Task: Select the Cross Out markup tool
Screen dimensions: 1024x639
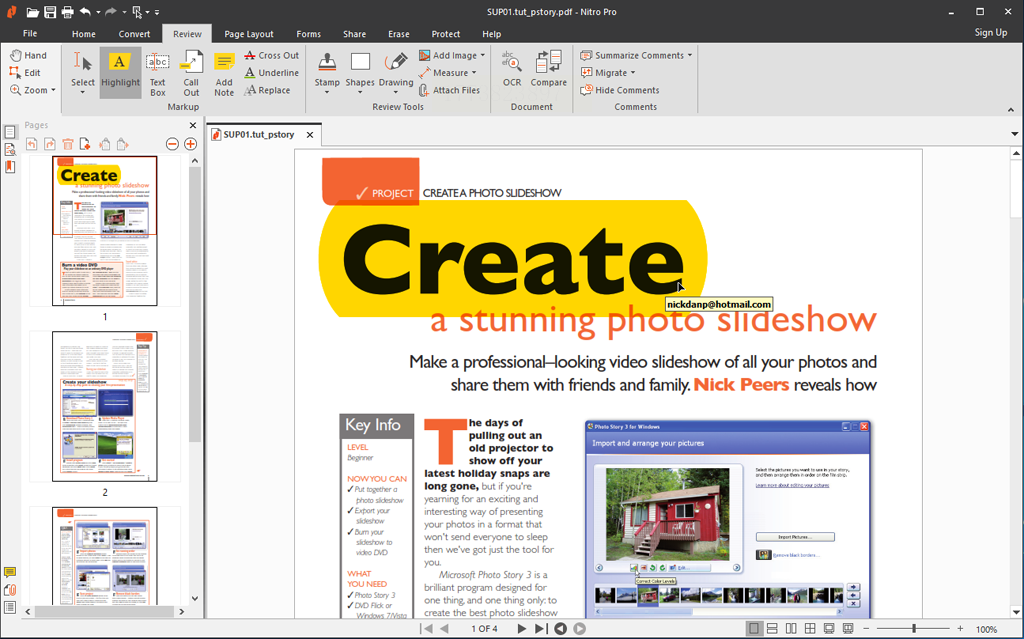Action: click(271, 56)
